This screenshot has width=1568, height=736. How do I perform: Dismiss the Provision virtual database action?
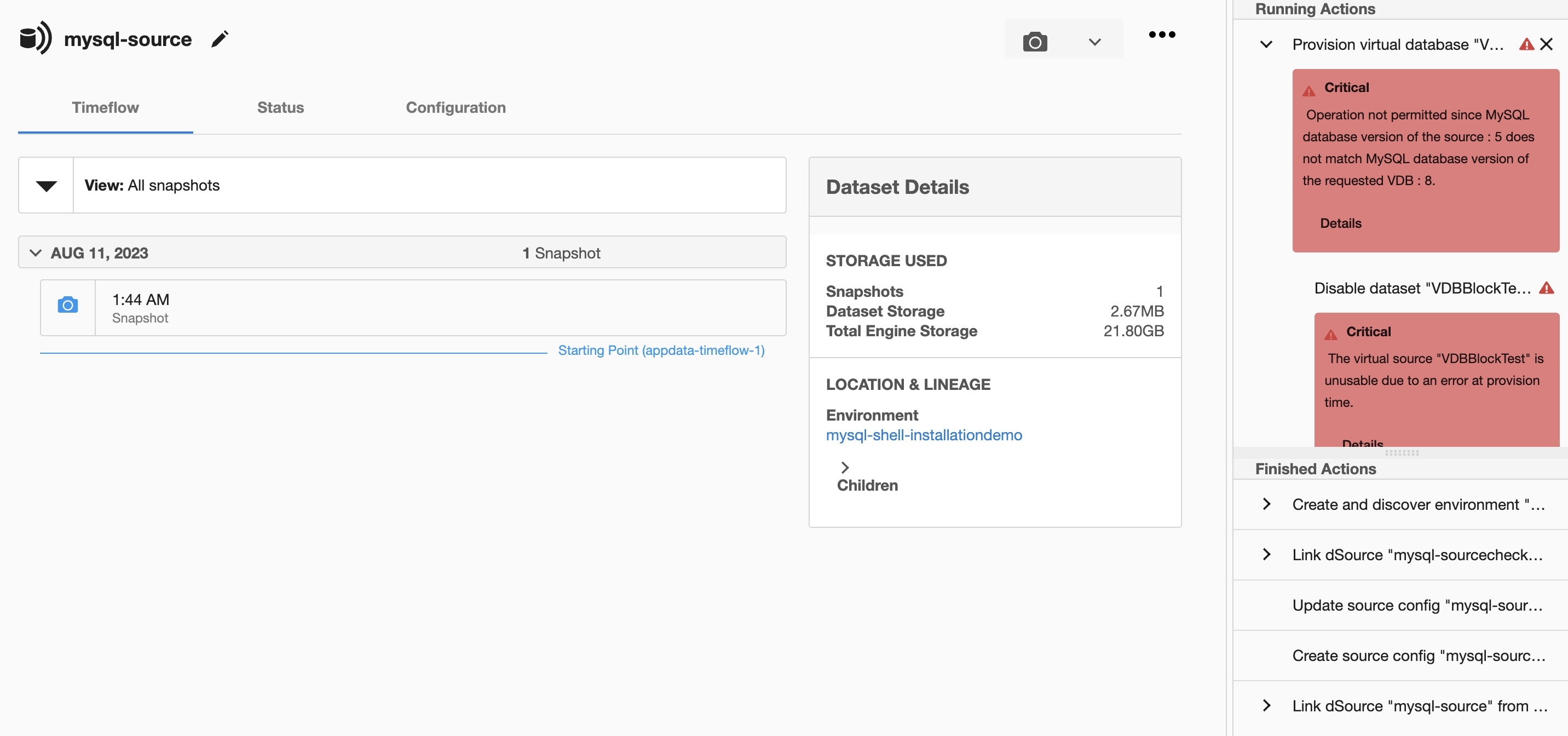(1546, 44)
